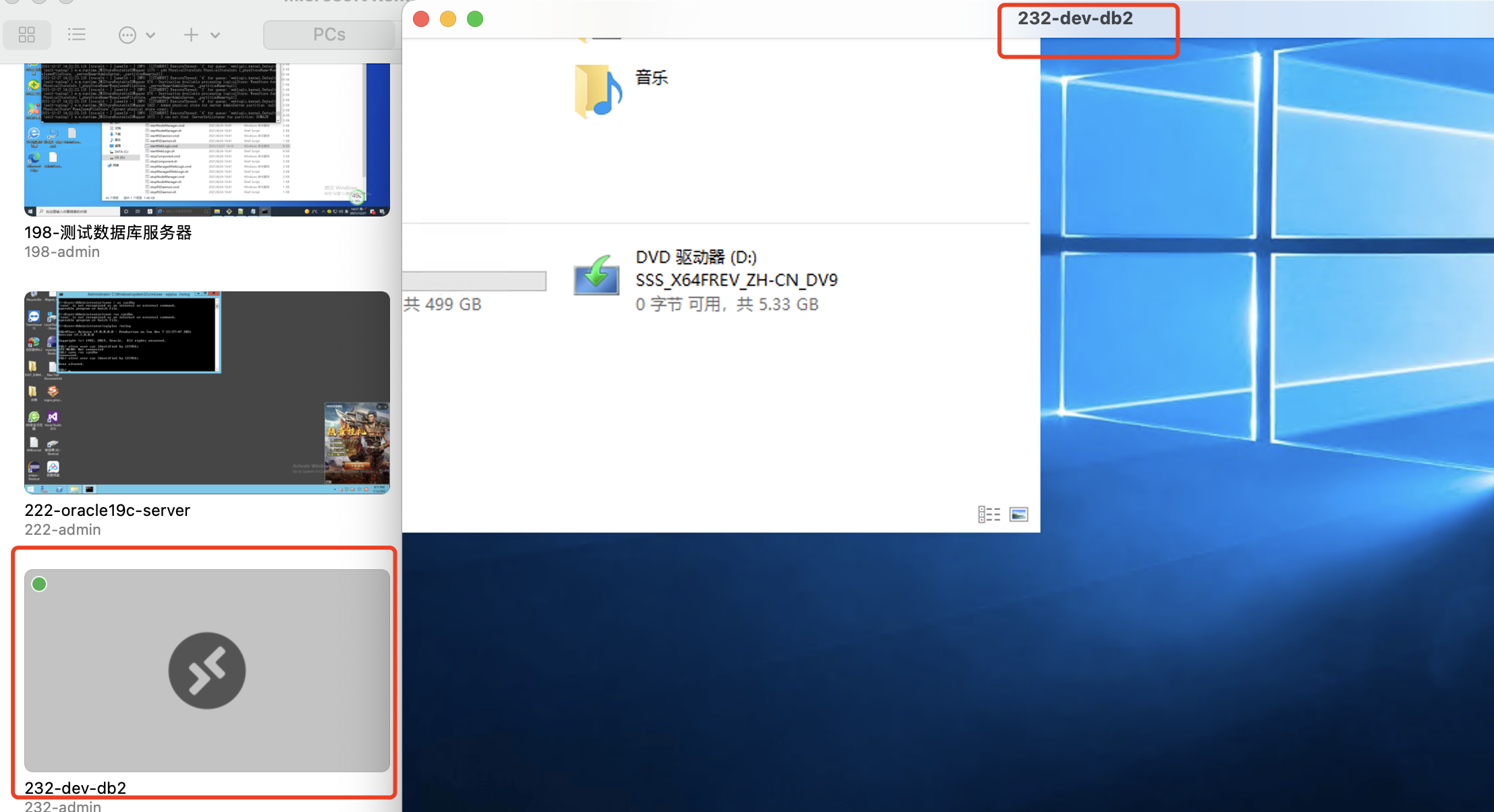Switch Explorer to large icons view
The image size is (1494, 812).
pyautogui.click(x=1018, y=515)
